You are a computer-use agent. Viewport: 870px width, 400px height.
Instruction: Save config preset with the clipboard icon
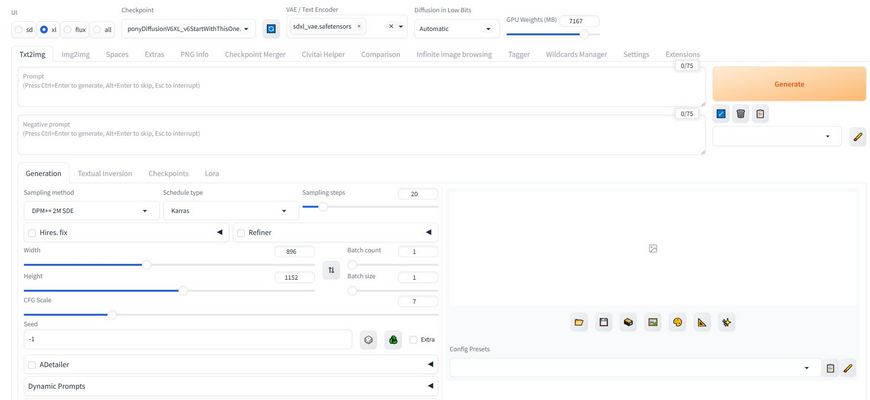pyautogui.click(x=830, y=368)
